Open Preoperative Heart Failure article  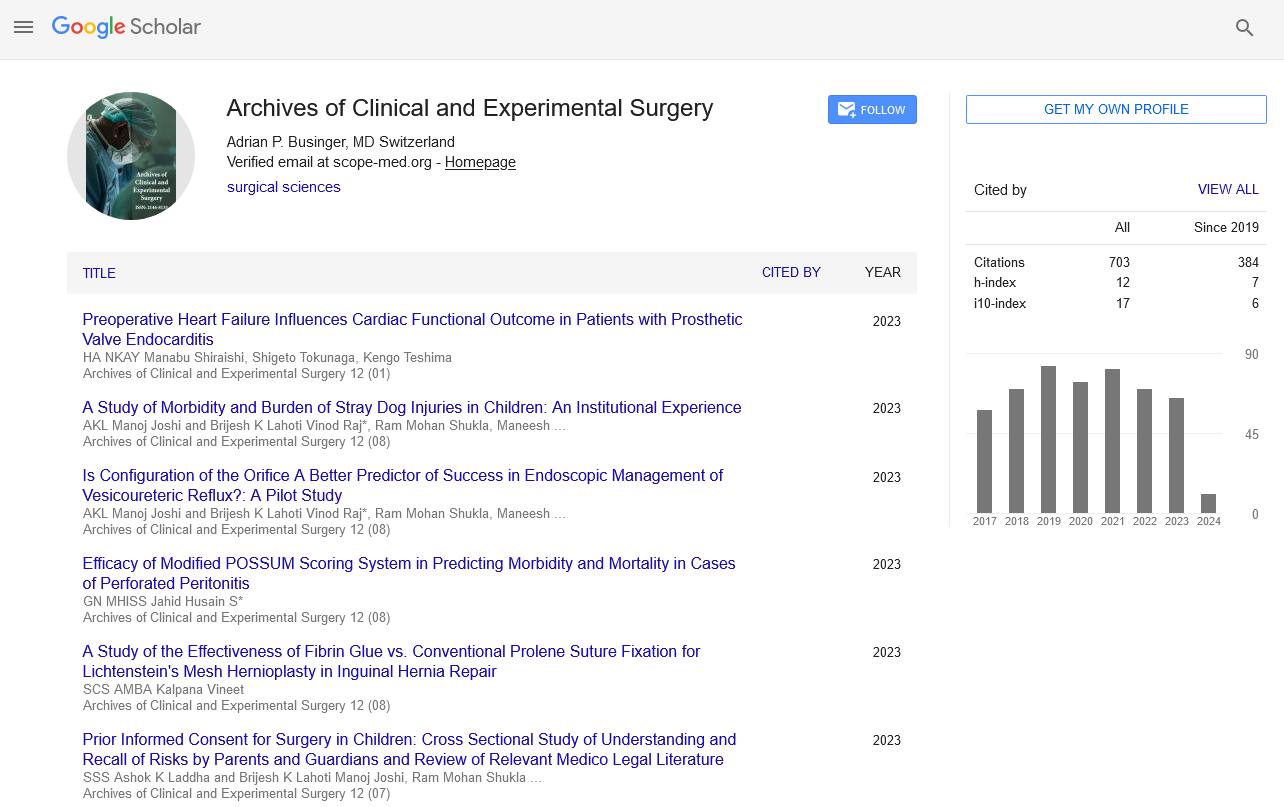pos(412,329)
